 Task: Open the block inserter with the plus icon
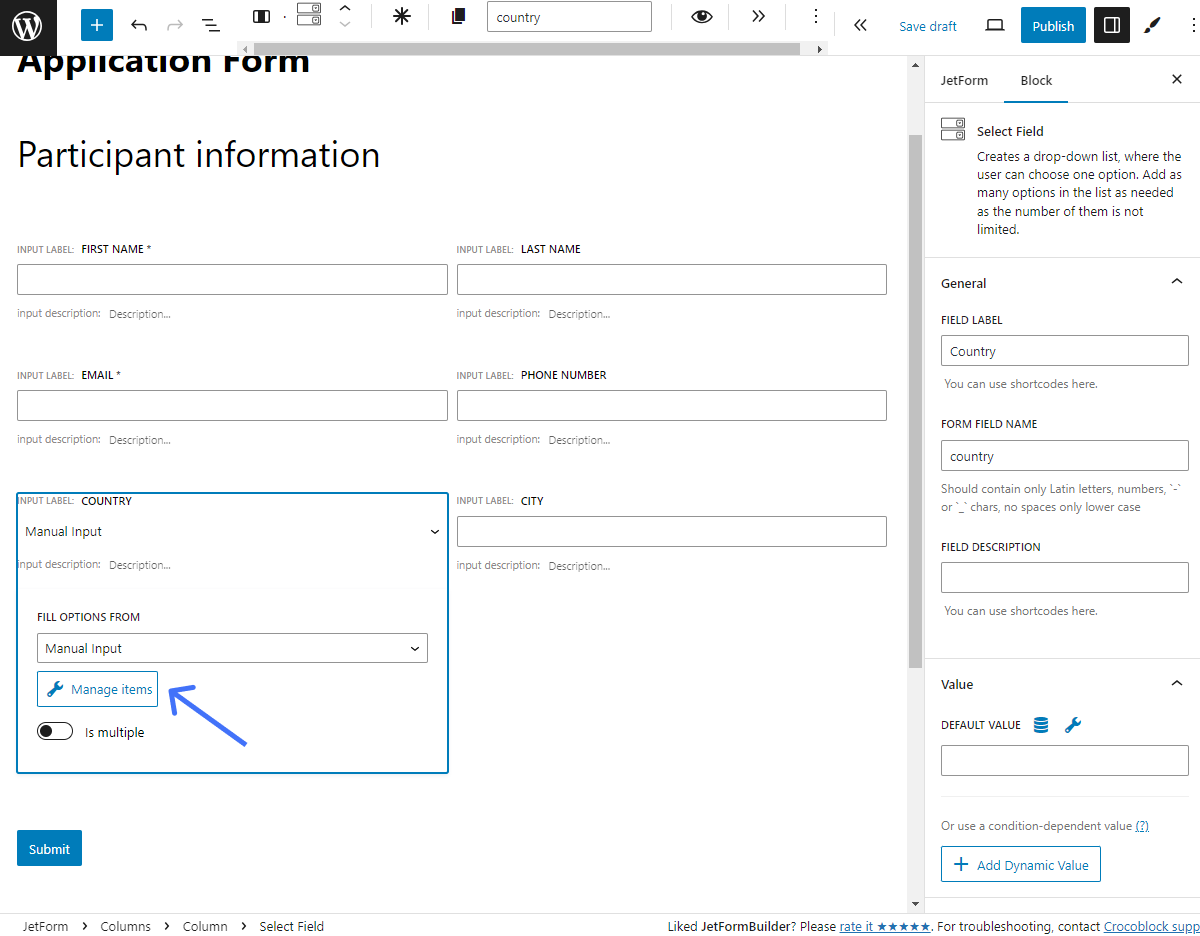tap(96, 24)
